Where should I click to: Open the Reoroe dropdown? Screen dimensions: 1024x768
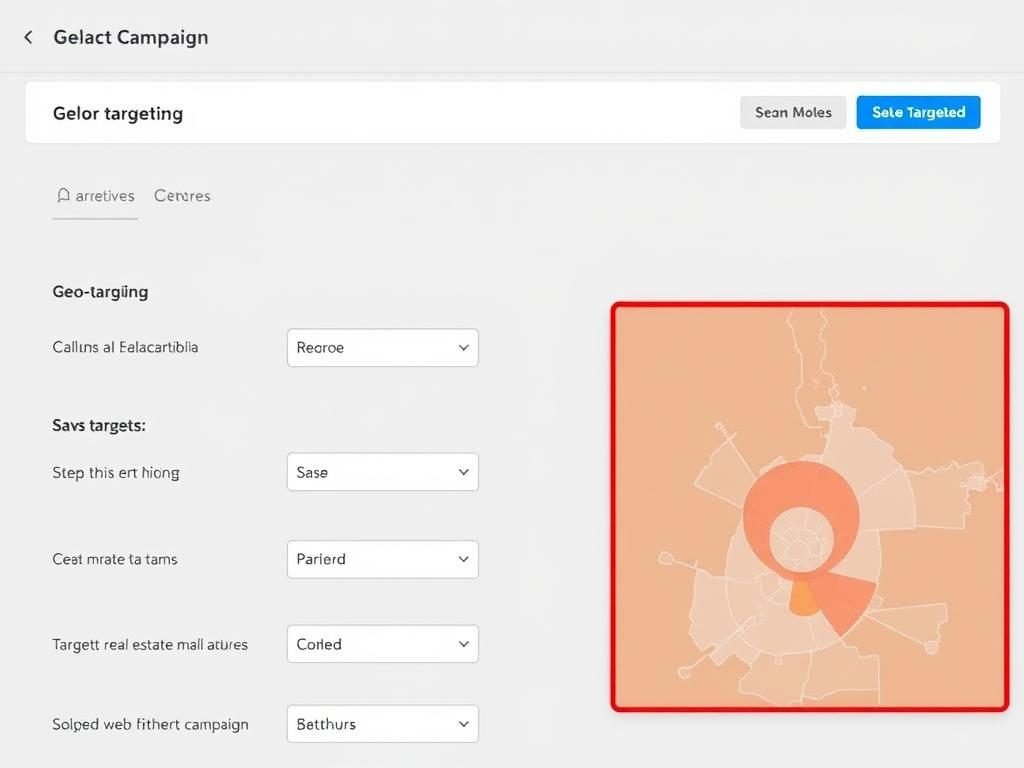[x=383, y=347]
